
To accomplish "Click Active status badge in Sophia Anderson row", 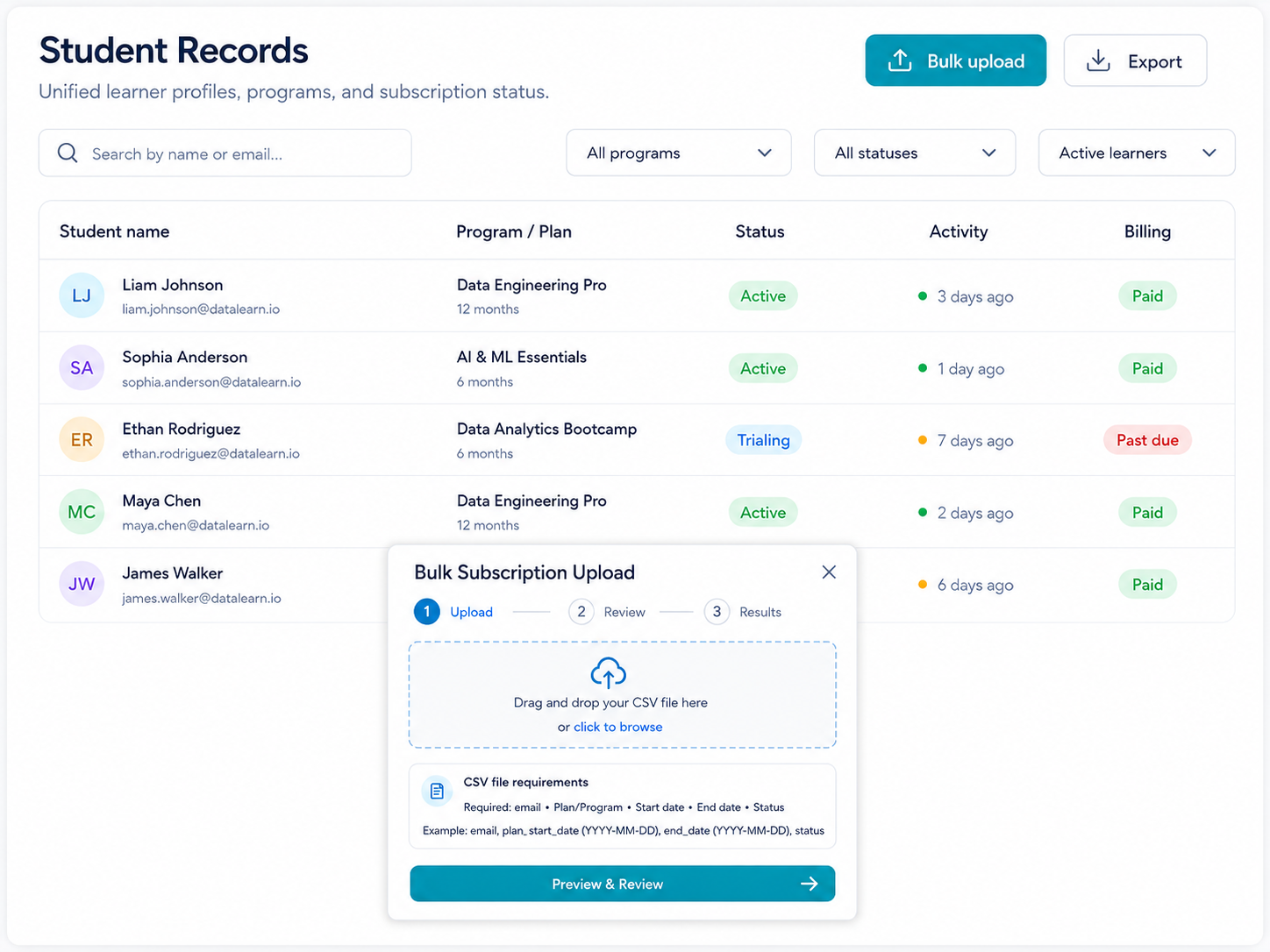I will point(763,368).
